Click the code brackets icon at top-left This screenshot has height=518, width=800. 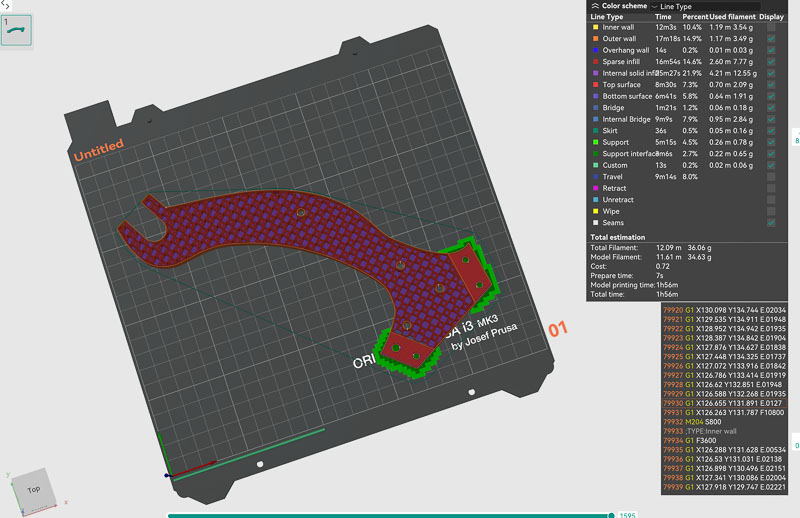(5, 5)
